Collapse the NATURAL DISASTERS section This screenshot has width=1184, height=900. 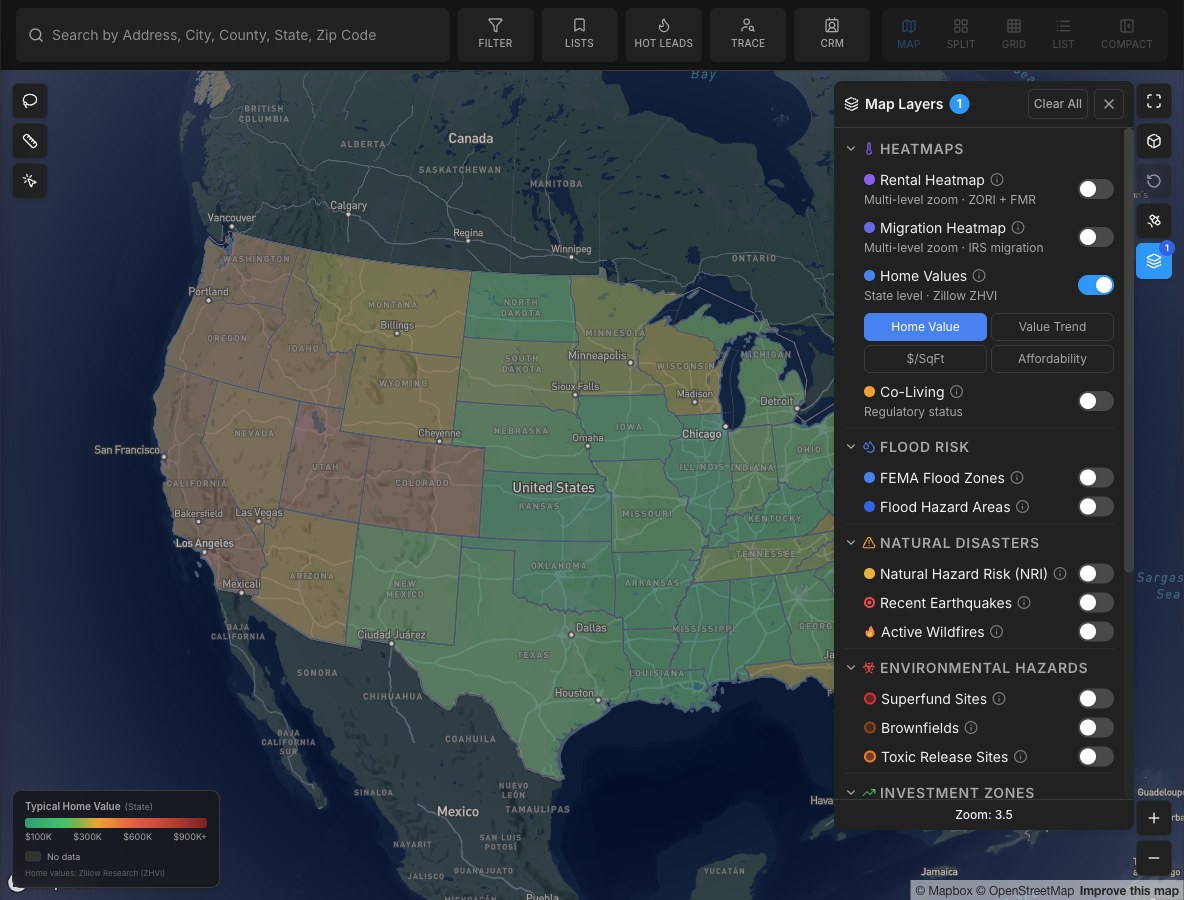point(851,543)
